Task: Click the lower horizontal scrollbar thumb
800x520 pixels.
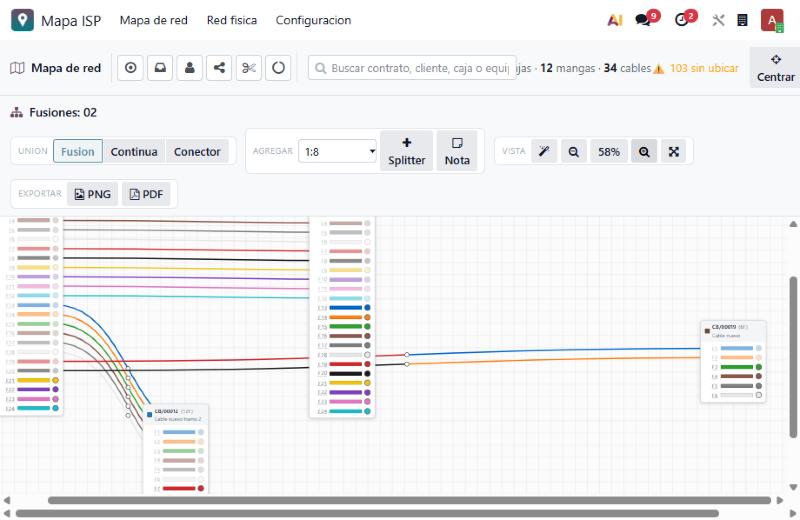Action: (x=367, y=513)
